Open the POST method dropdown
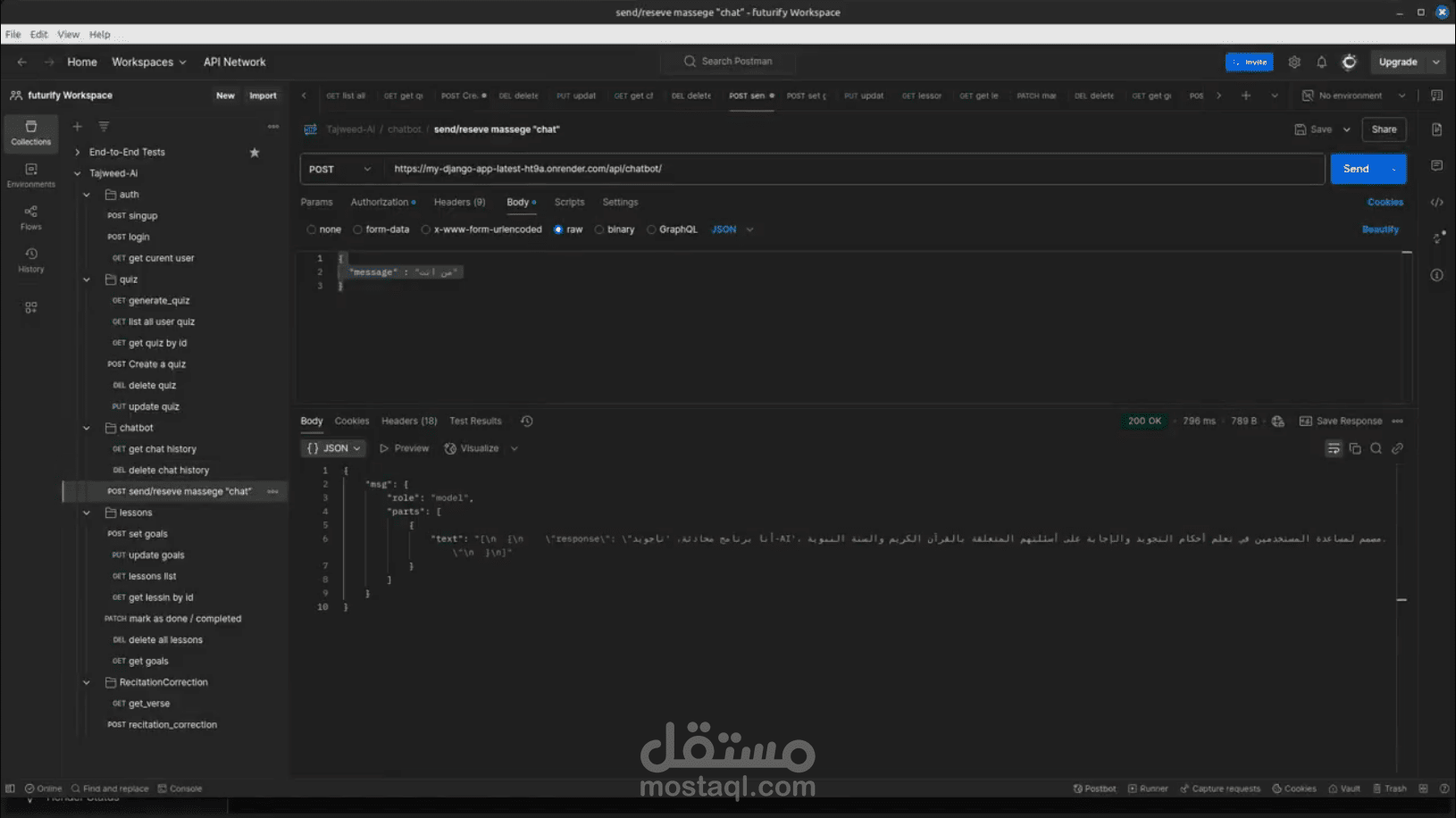This screenshot has width=1456, height=818. [x=340, y=169]
